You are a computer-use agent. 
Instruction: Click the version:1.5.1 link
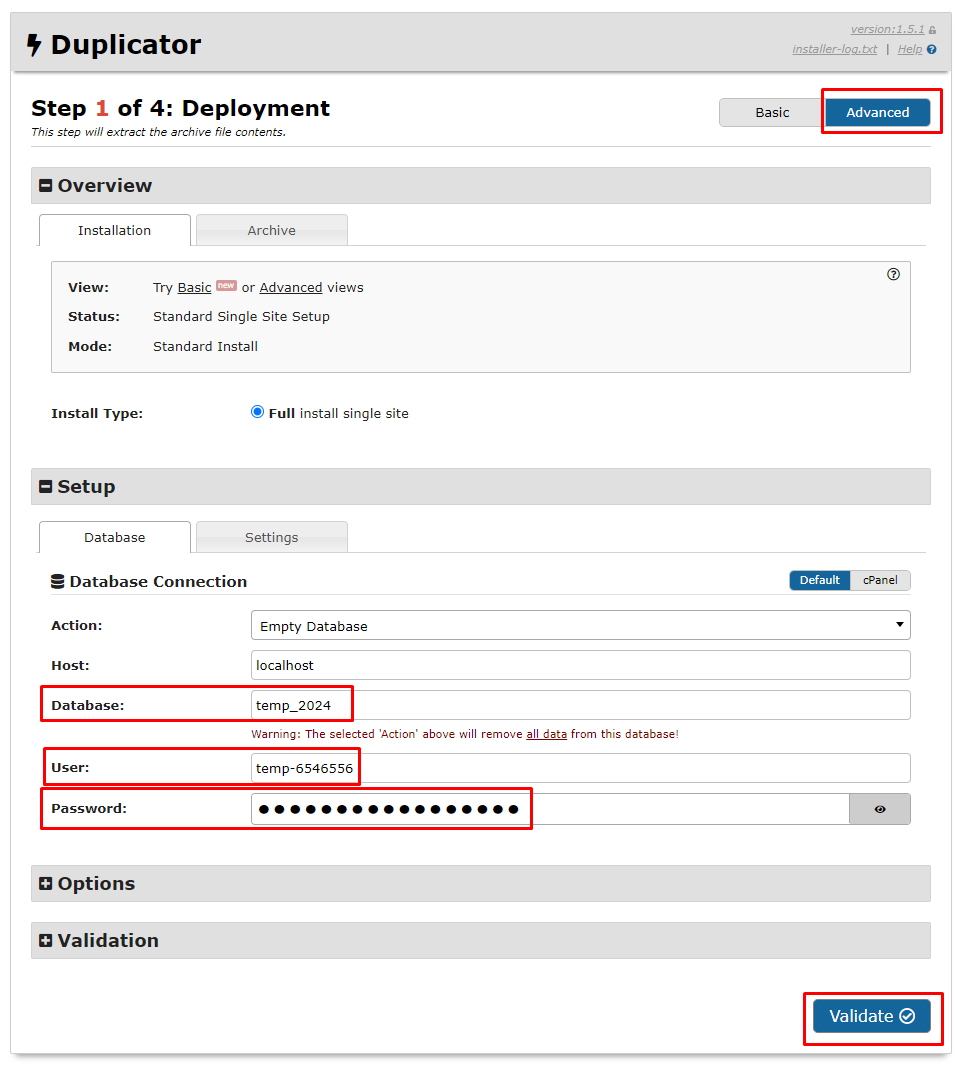coord(887,29)
